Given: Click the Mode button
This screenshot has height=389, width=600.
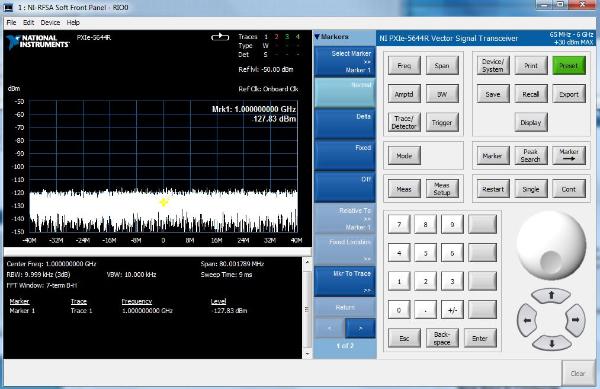Looking at the screenshot, I should [x=404, y=156].
